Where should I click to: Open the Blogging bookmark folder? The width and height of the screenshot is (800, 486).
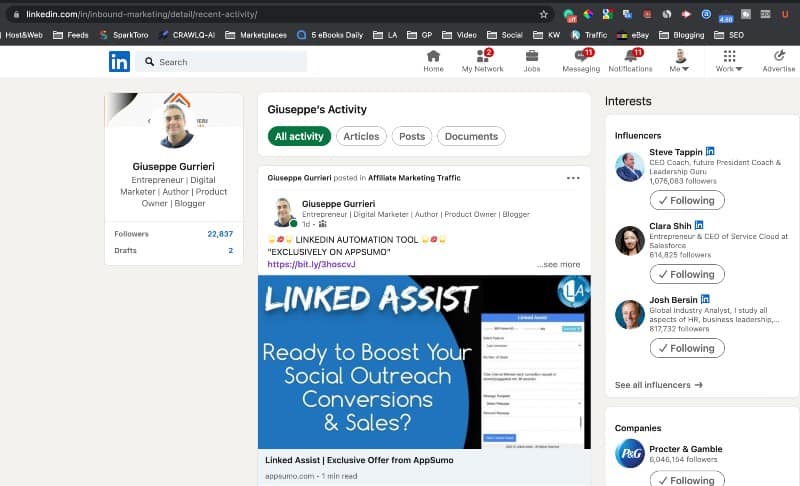pyautogui.click(x=682, y=35)
